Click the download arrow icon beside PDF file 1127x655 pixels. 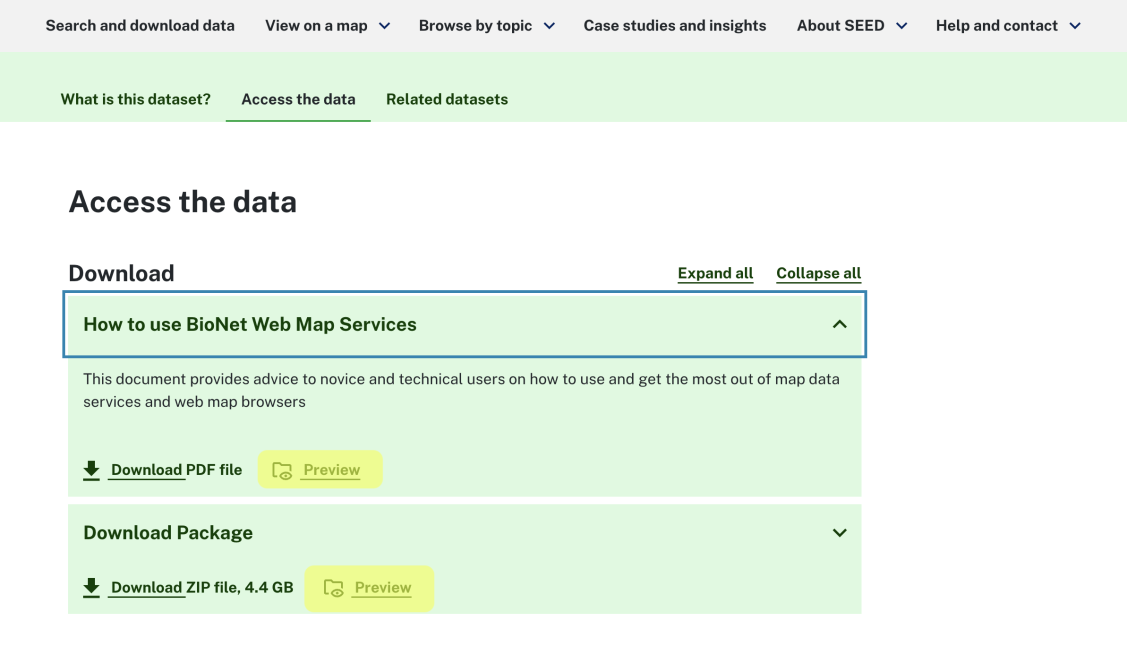[x=91, y=470]
